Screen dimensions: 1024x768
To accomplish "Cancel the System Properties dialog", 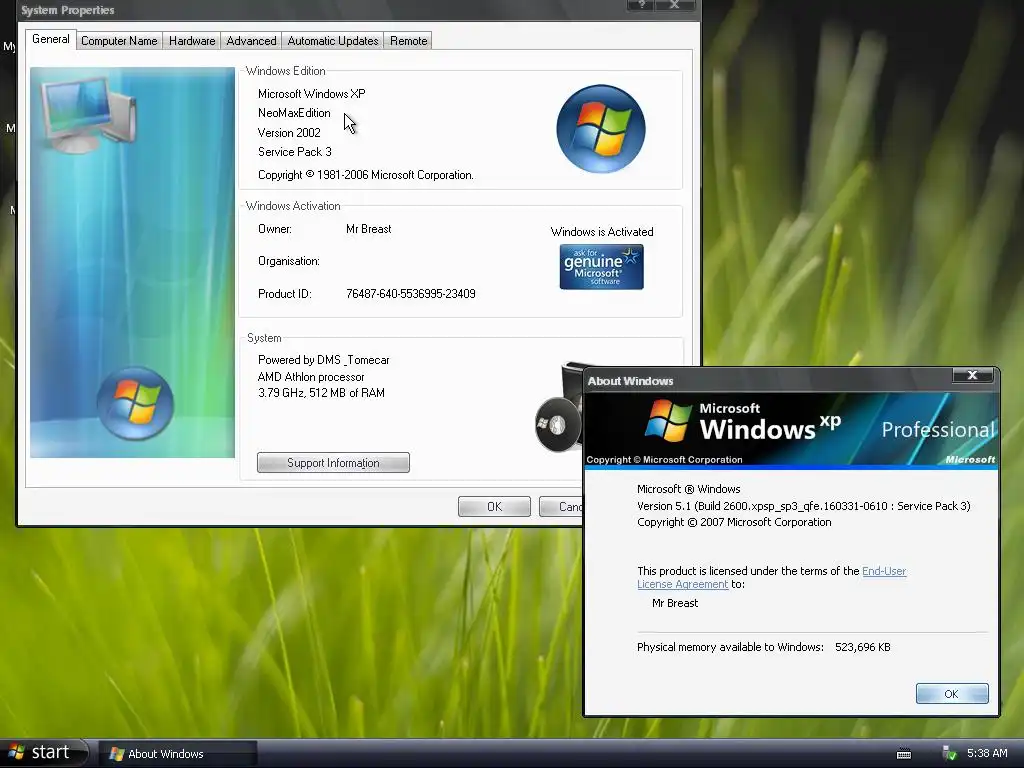I will click(x=562, y=507).
